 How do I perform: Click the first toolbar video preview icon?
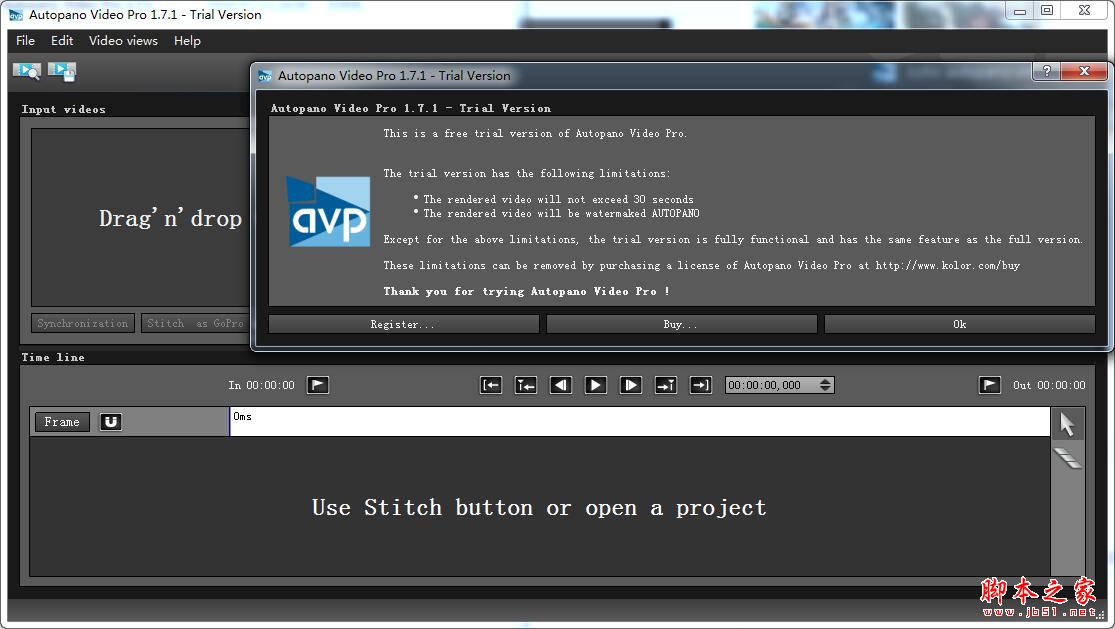pyautogui.click(x=26, y=70)
